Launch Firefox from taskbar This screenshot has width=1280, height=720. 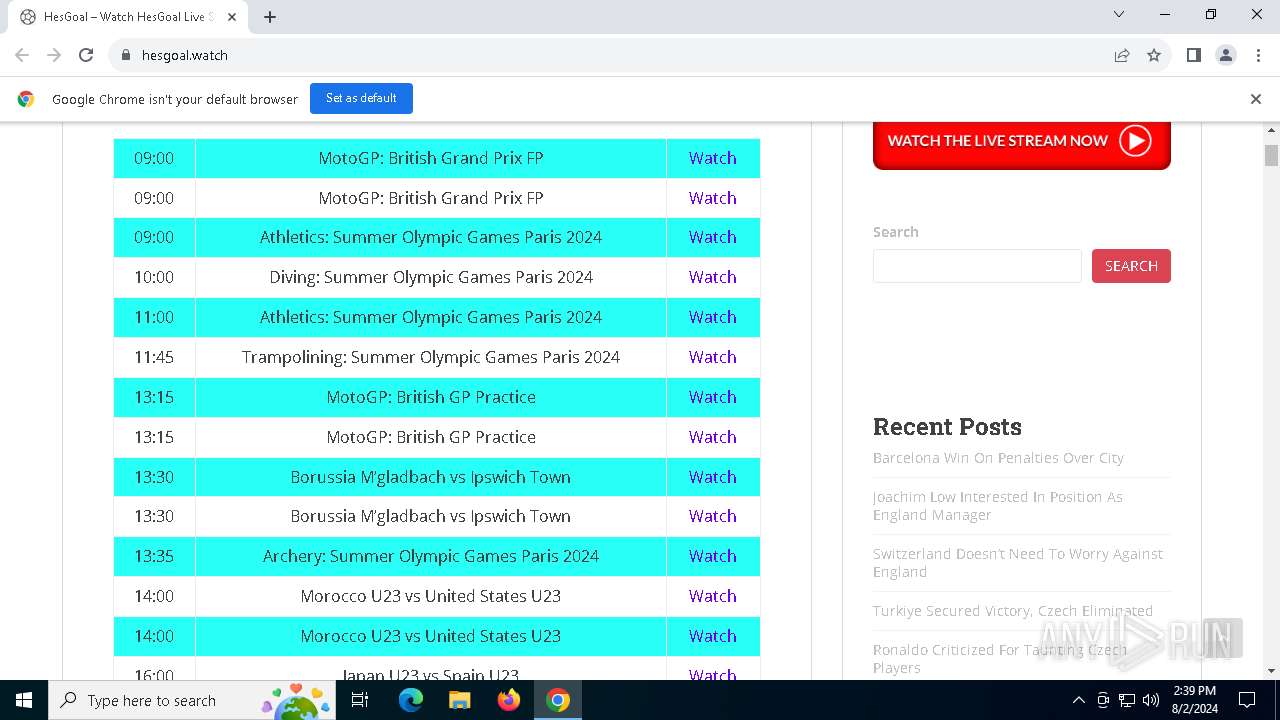509,700
